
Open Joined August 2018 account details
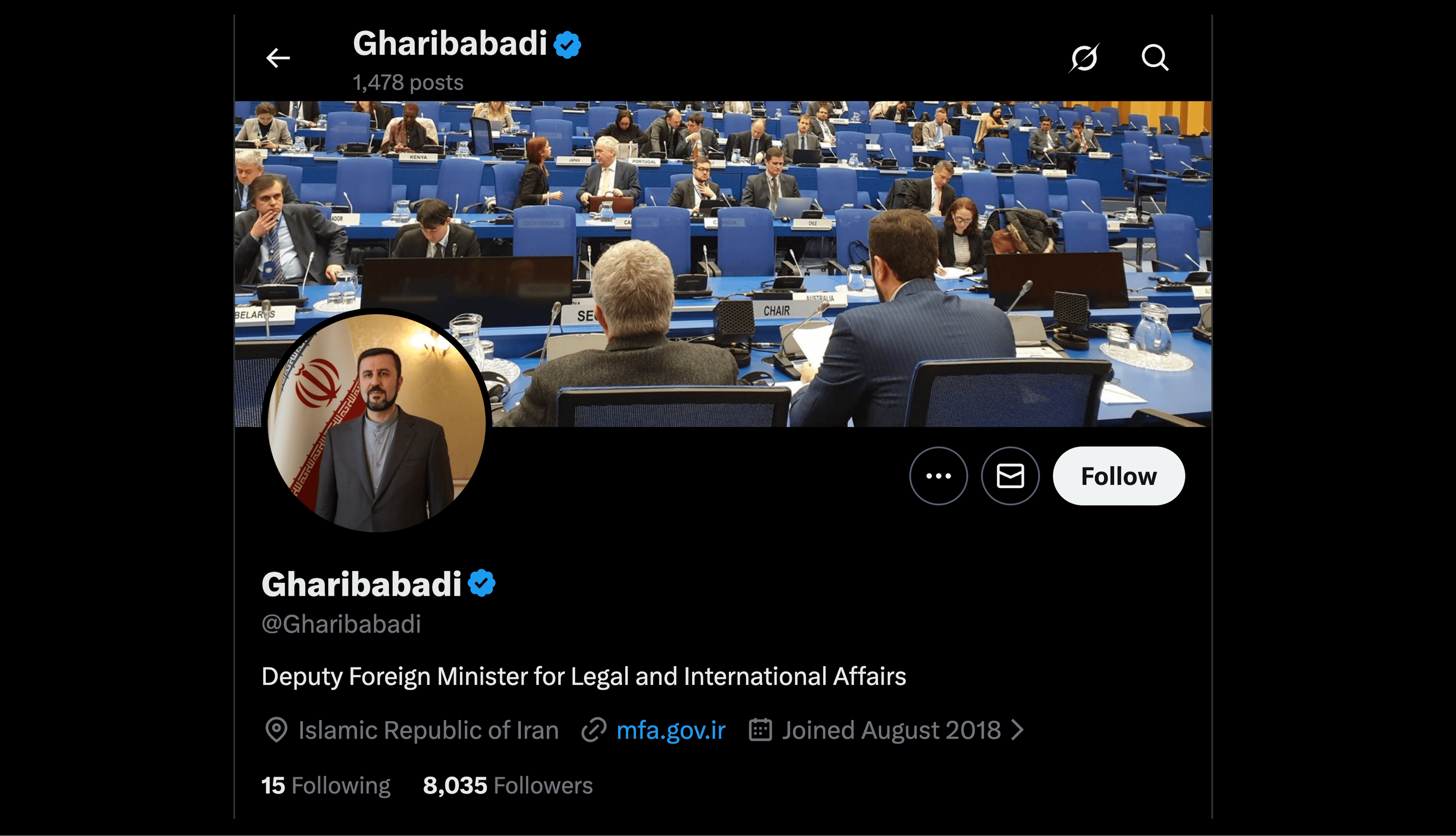pos(891,730)
